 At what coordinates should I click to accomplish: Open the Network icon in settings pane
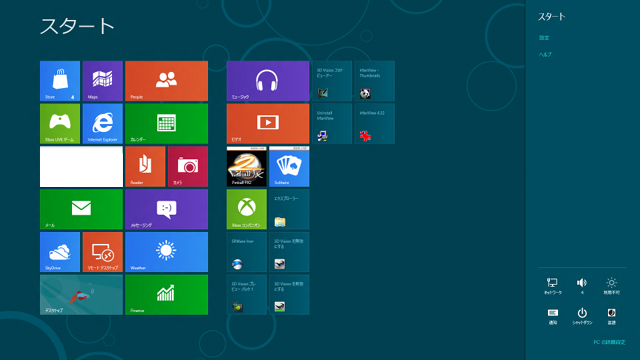point(553,286)
